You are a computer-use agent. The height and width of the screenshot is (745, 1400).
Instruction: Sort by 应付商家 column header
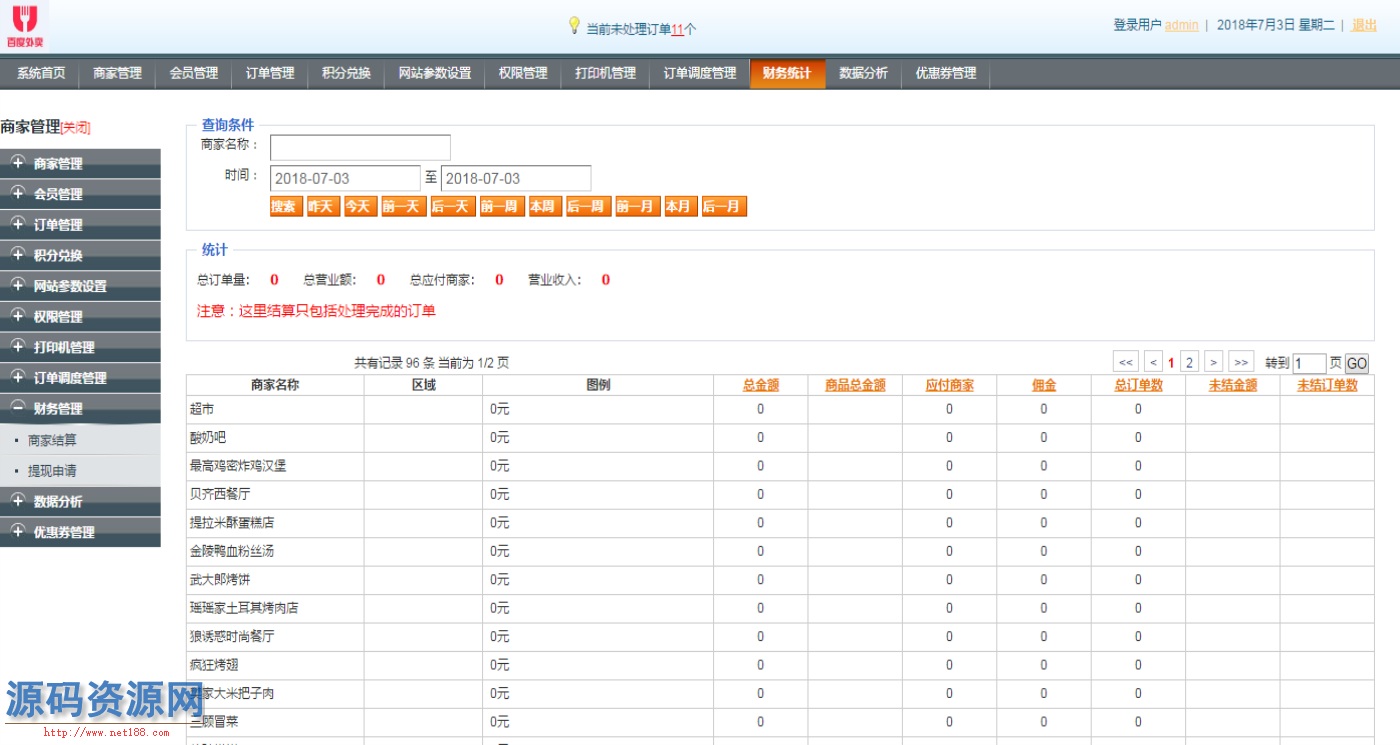pos(950,385)
